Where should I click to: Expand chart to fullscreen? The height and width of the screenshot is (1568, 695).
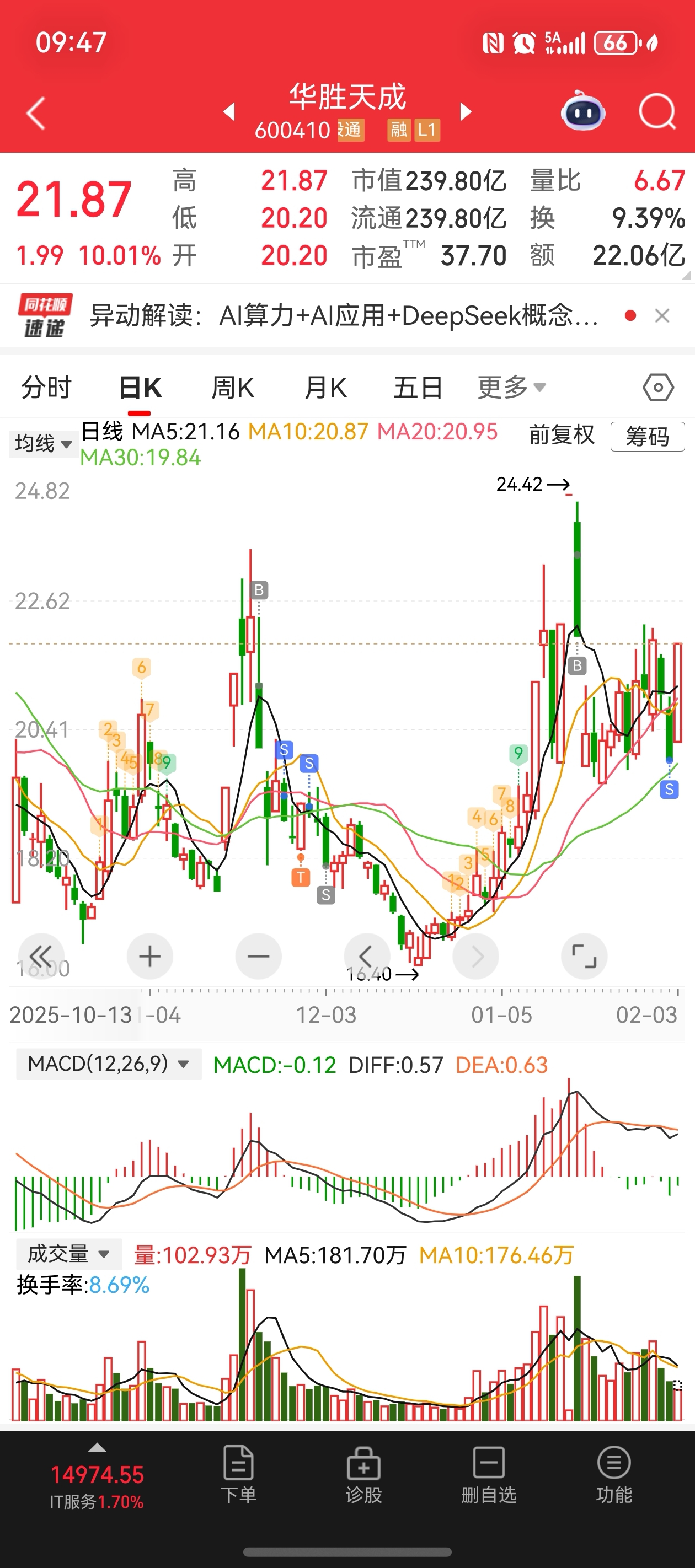click(584, 956)
